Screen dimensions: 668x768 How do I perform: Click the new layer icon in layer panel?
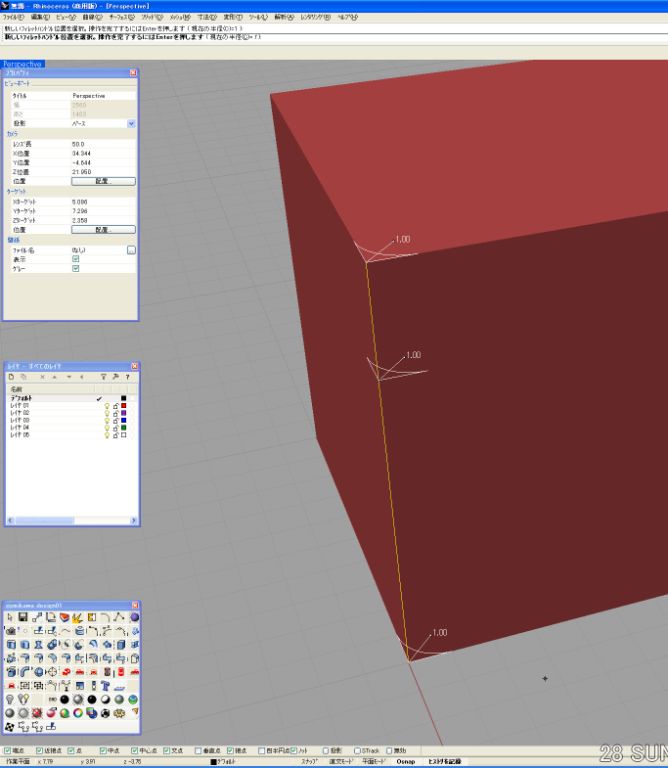tap(11, 377)
